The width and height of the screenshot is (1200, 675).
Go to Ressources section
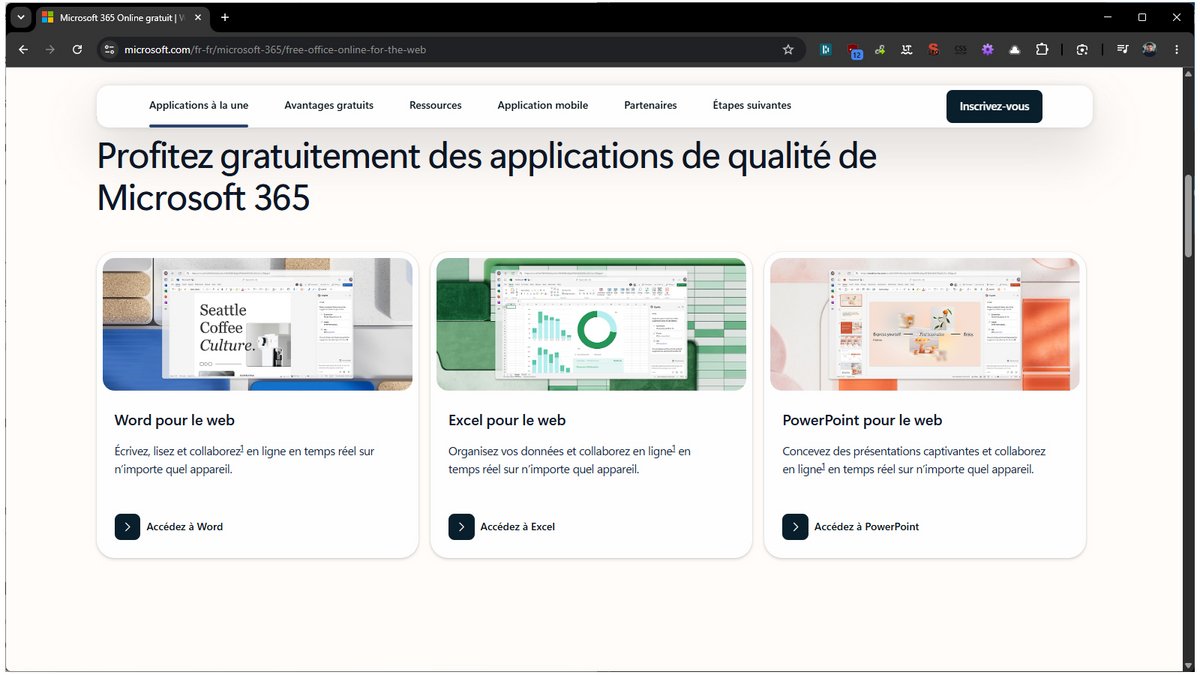click(436, 105)
